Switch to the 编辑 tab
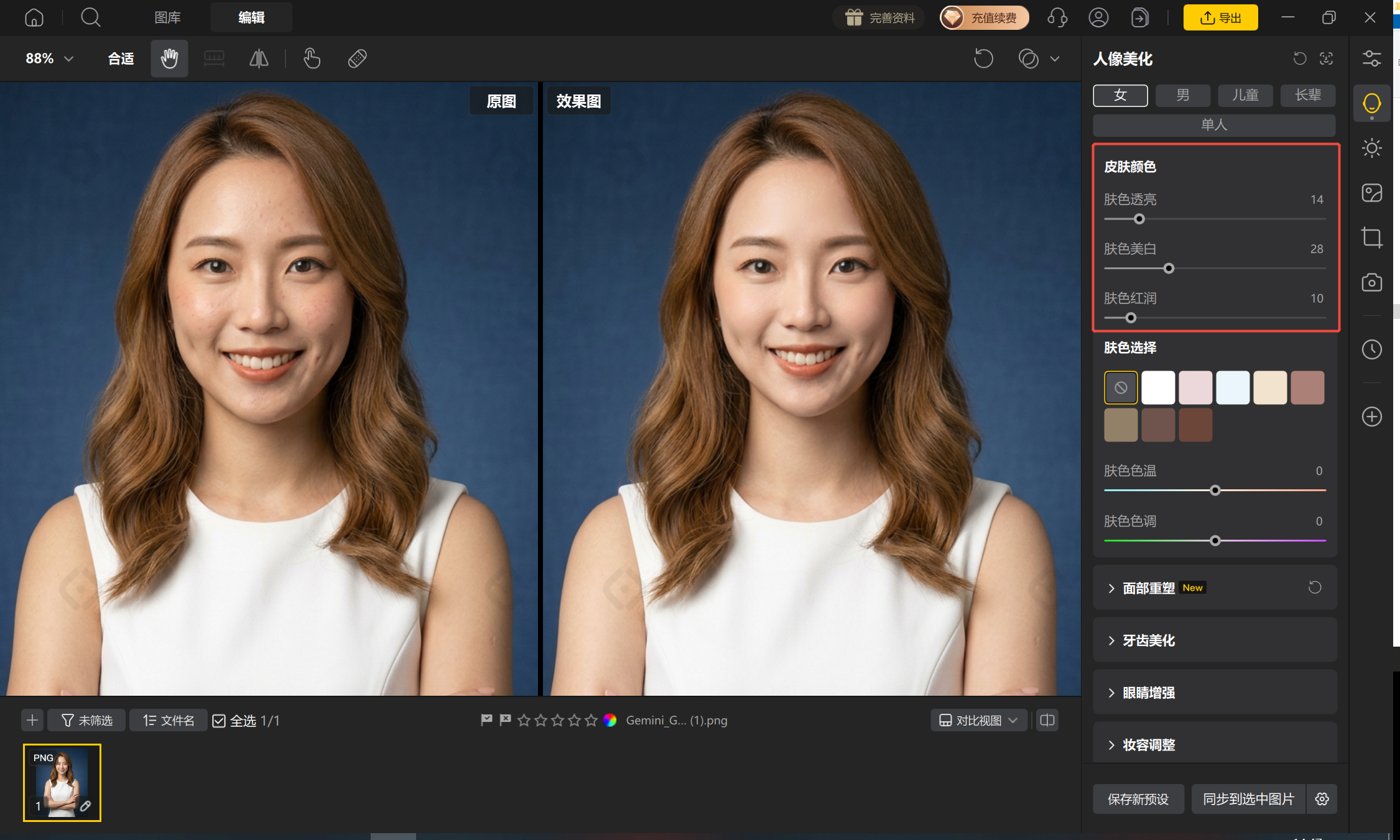This screenshot has width=1400, height=840. click(x=251, y=17)
